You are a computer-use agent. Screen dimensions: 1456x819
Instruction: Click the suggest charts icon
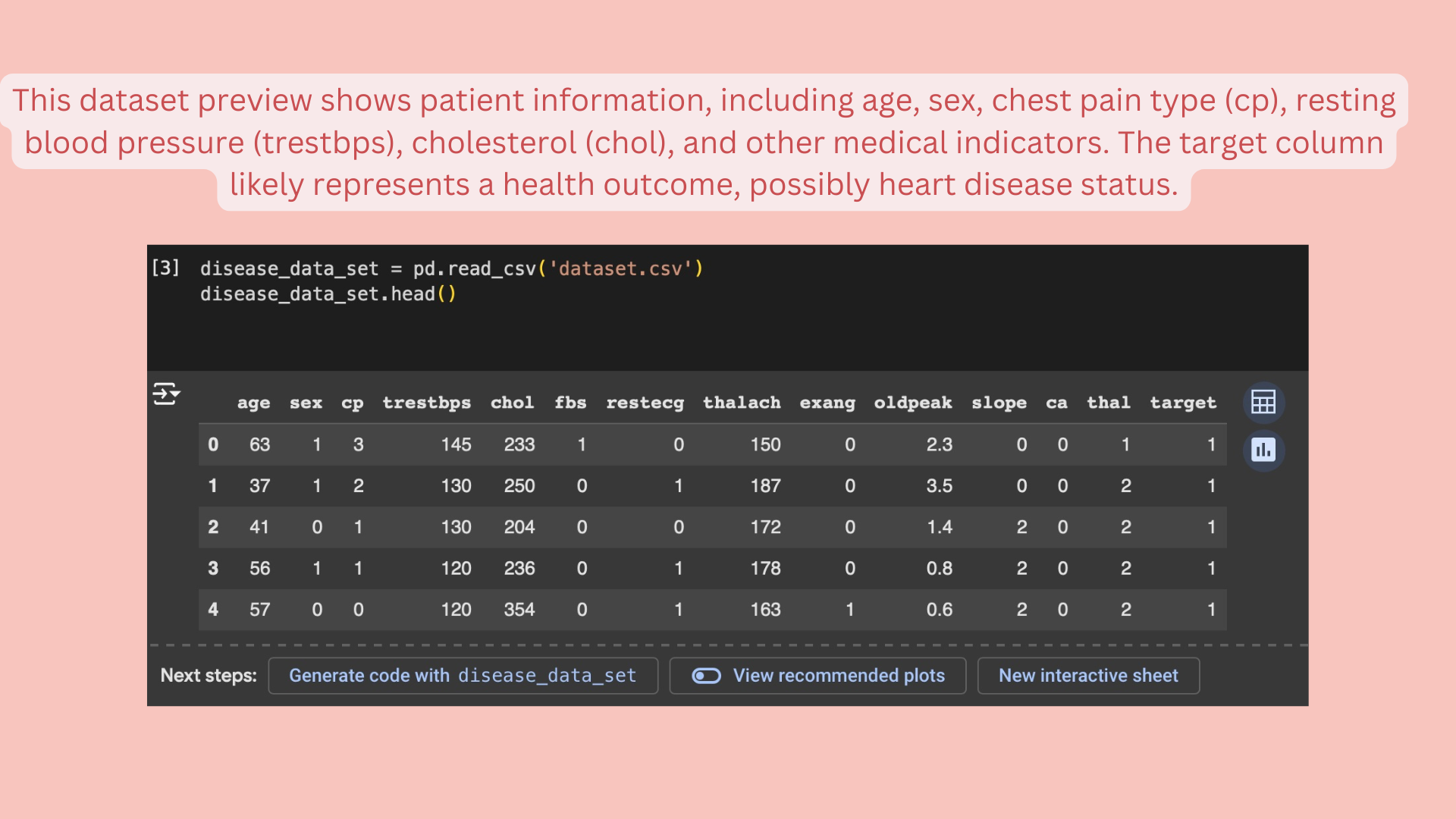(1263, 450)
